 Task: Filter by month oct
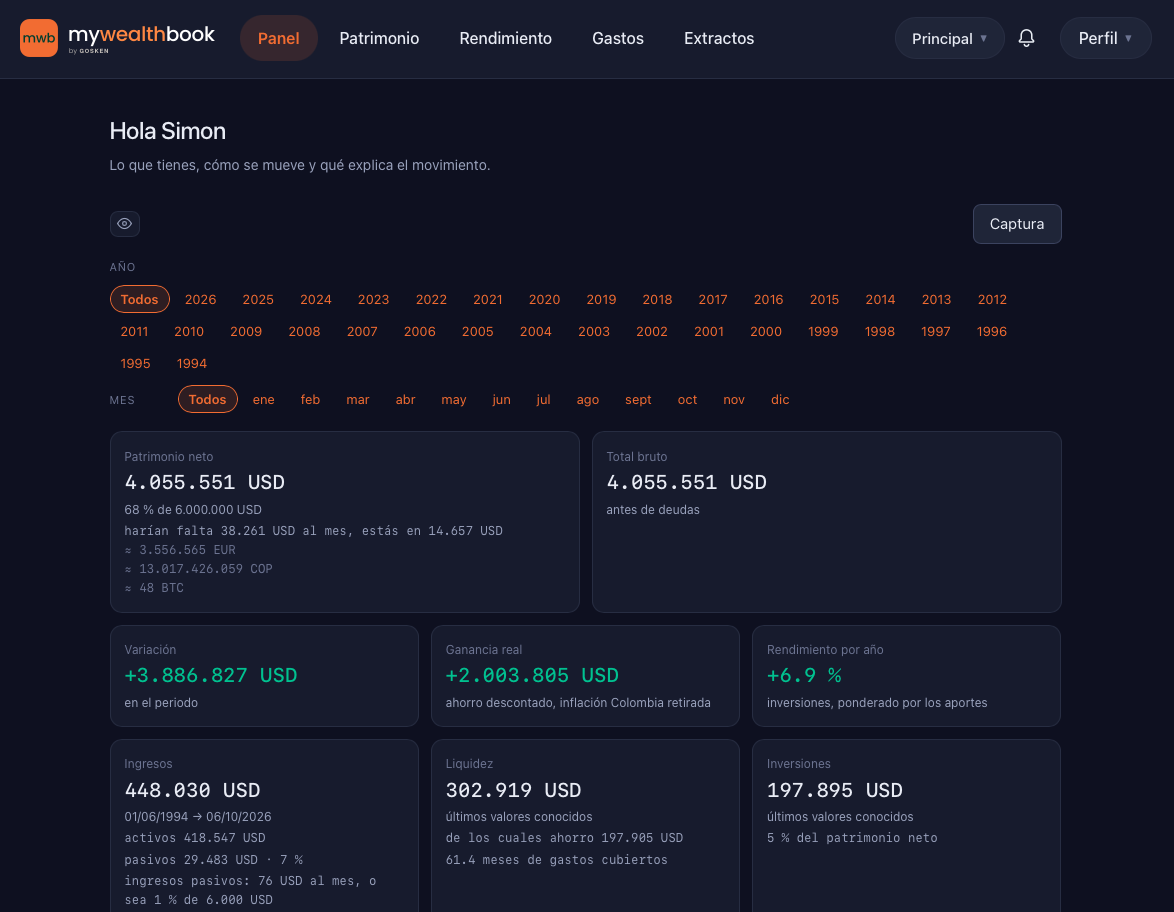687,400
